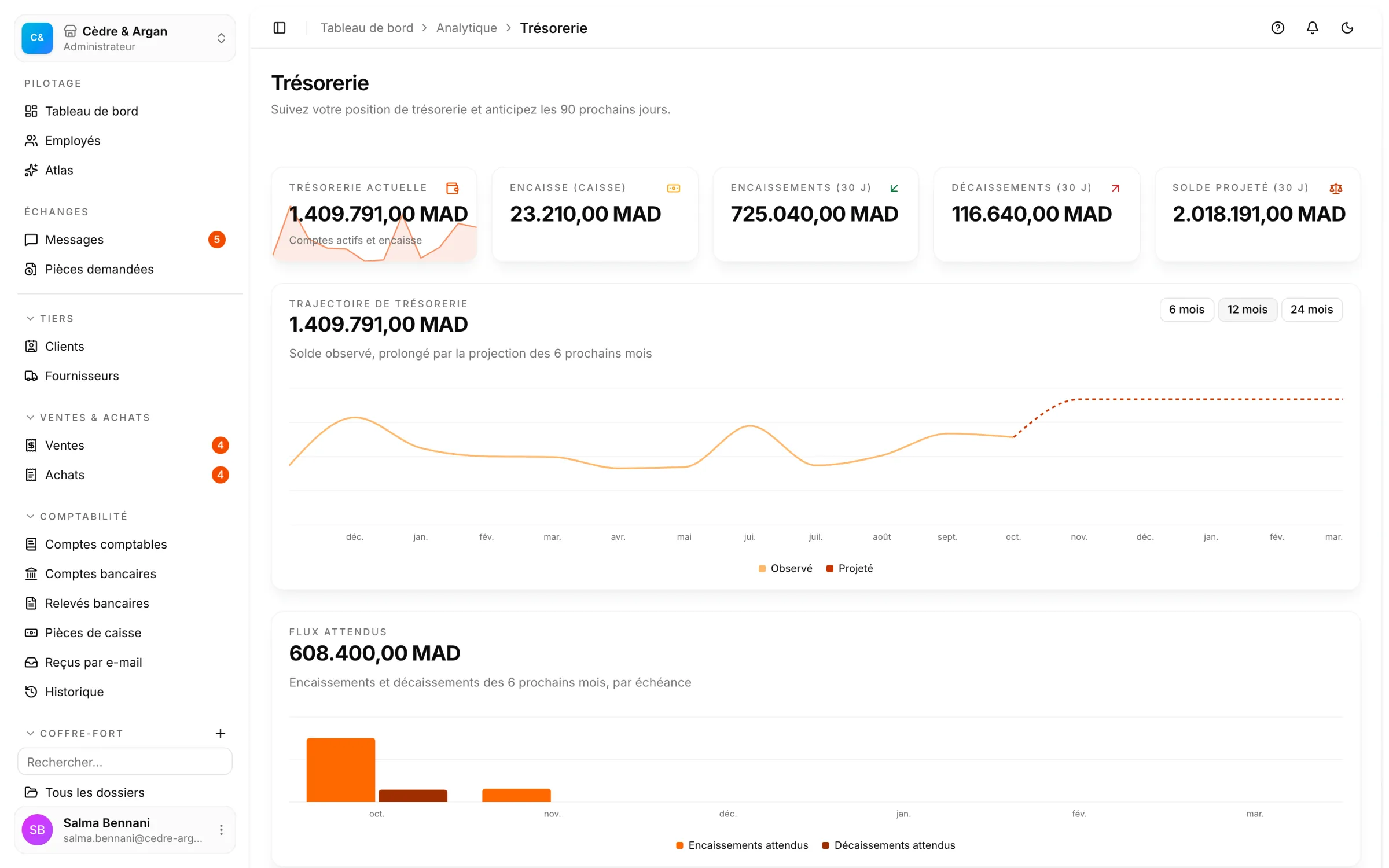1389x868 pixels.
Task: Go to Tableau de bord breadcrumb
Action: pos(367,28)
